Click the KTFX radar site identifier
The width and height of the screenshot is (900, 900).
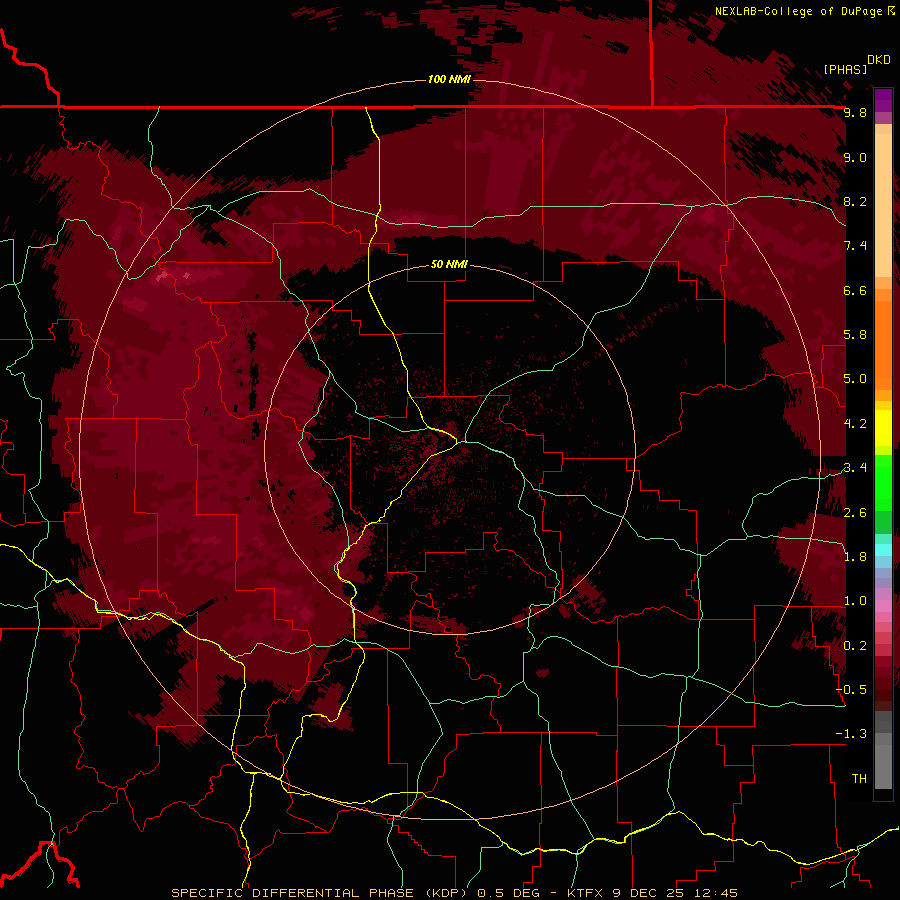(x=587, y=893)
